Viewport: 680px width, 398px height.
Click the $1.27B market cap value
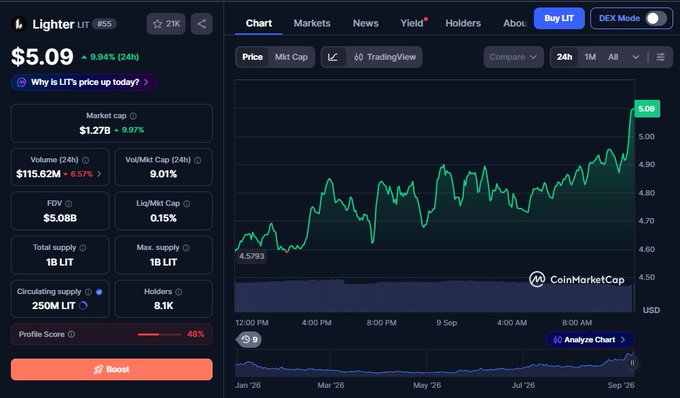point(95,130)
